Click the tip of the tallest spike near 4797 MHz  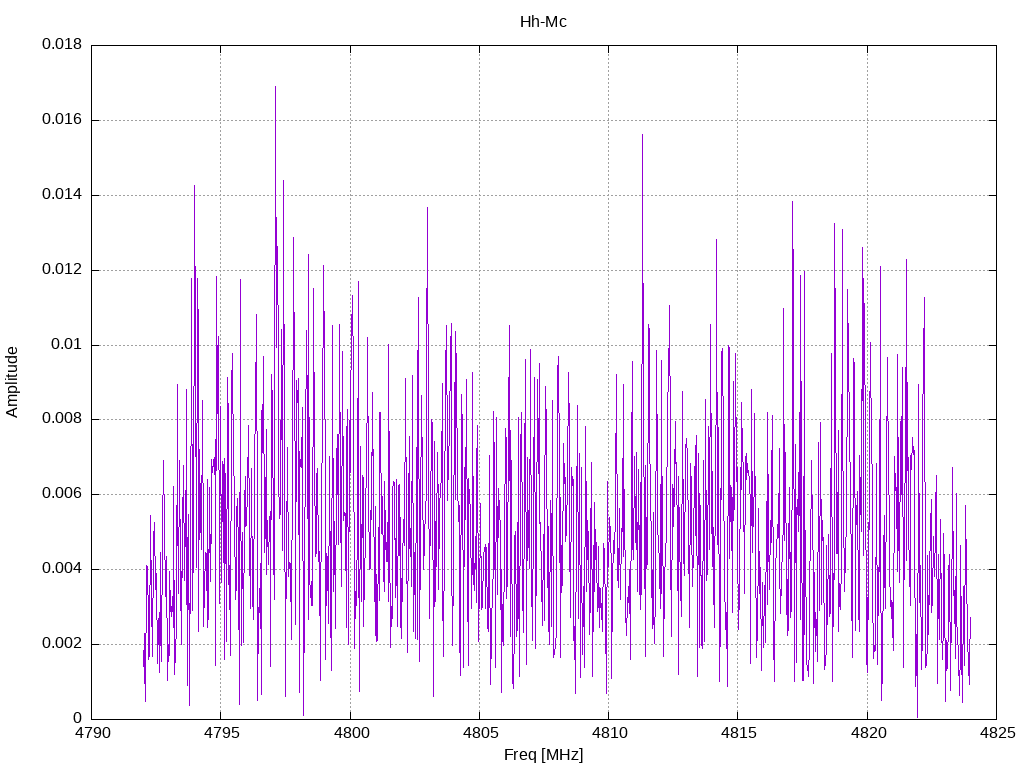tap(275, 86)
